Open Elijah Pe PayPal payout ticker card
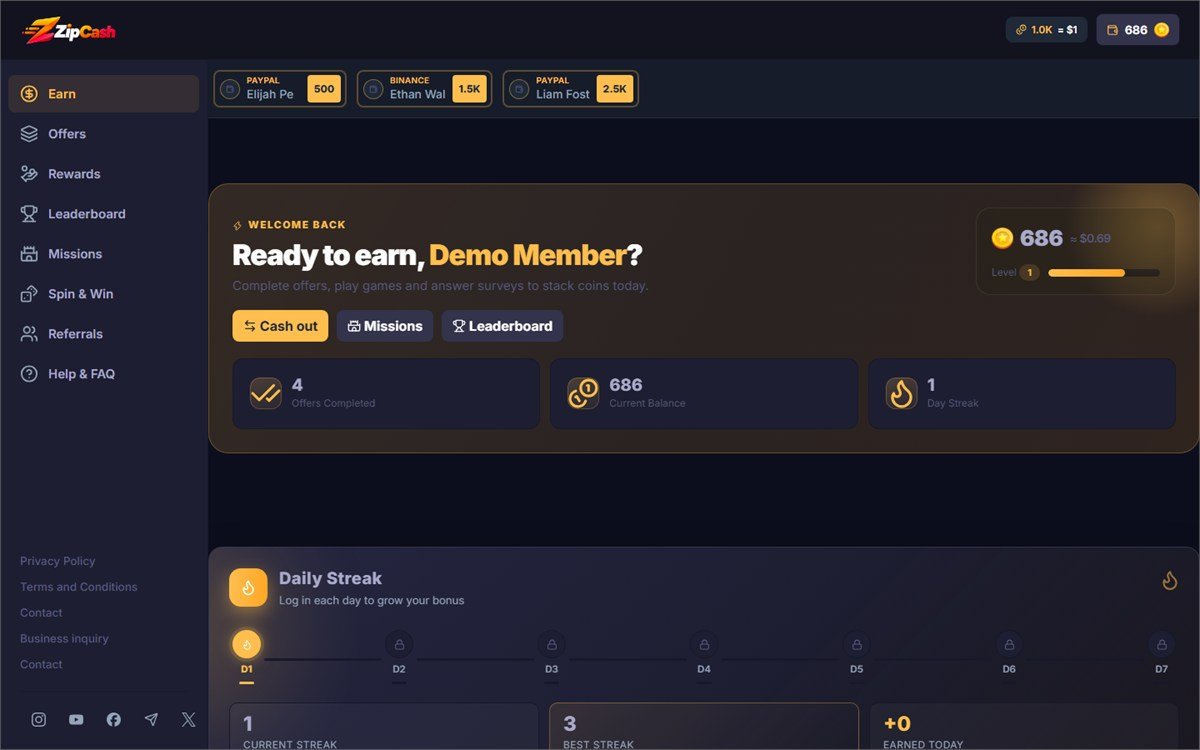This screenshot has height=750, width=1200. 279,88
